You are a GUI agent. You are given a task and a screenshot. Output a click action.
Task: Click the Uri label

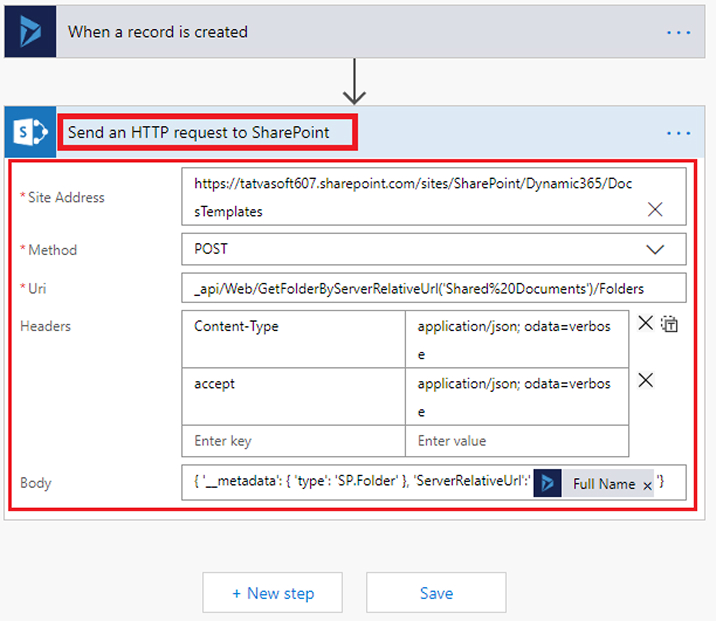coord(37,289)
